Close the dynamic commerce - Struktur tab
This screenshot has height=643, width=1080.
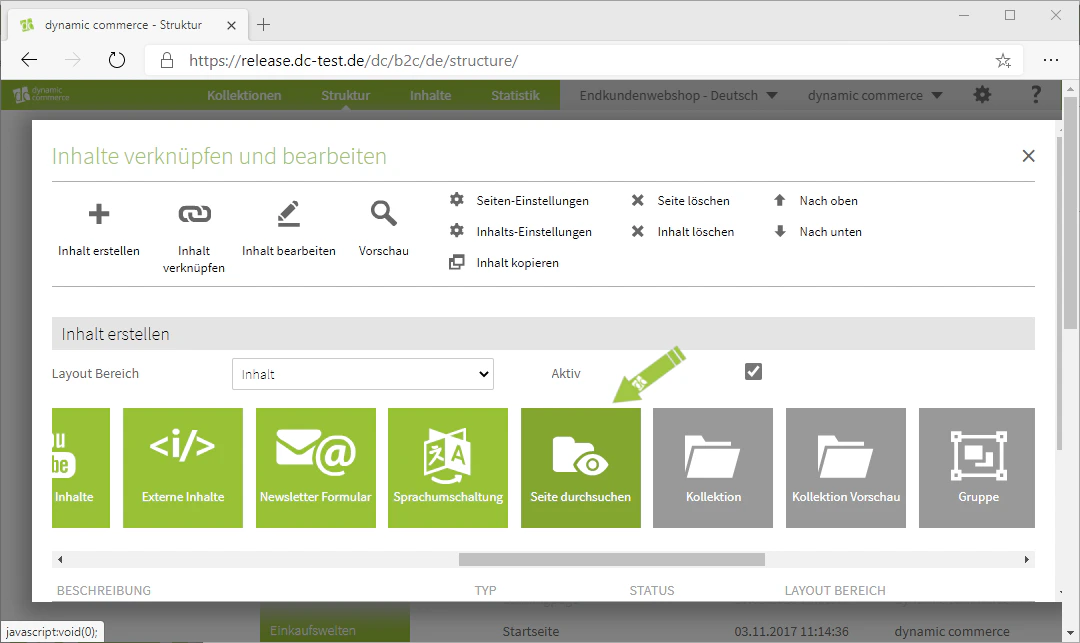click(x=231, y=25)
